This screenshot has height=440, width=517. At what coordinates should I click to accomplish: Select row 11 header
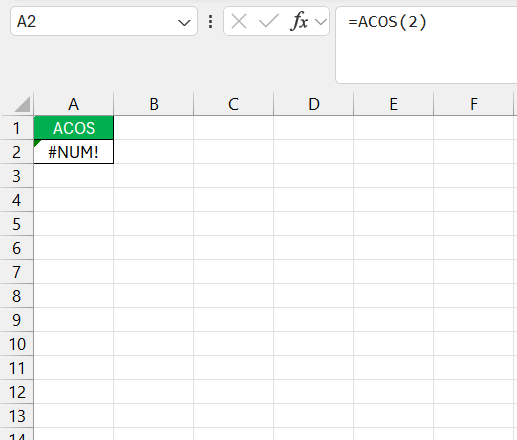(17, 368)
